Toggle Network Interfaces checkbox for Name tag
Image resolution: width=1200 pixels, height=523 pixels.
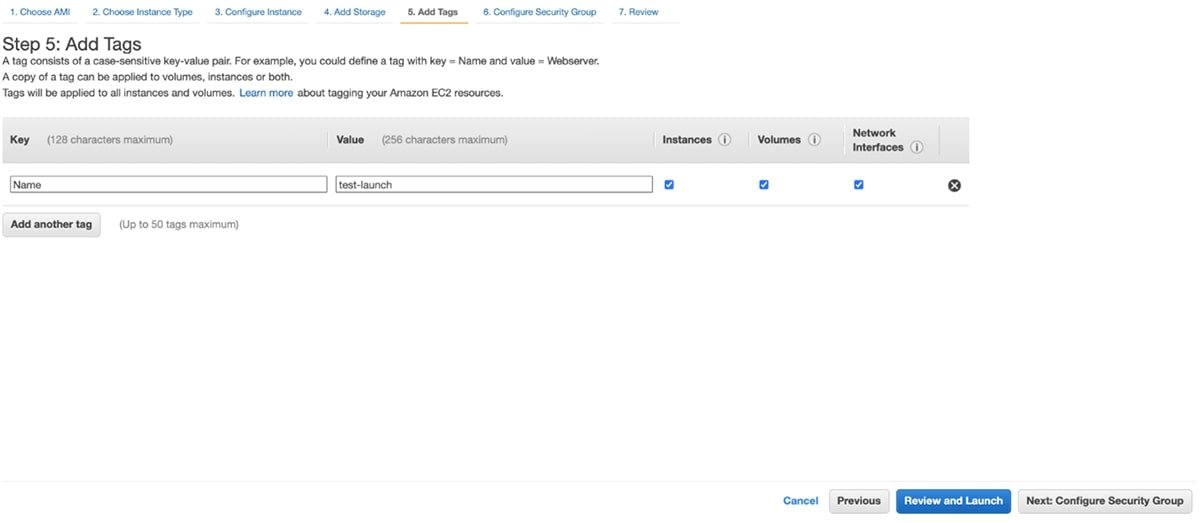[x=858, y=184]
